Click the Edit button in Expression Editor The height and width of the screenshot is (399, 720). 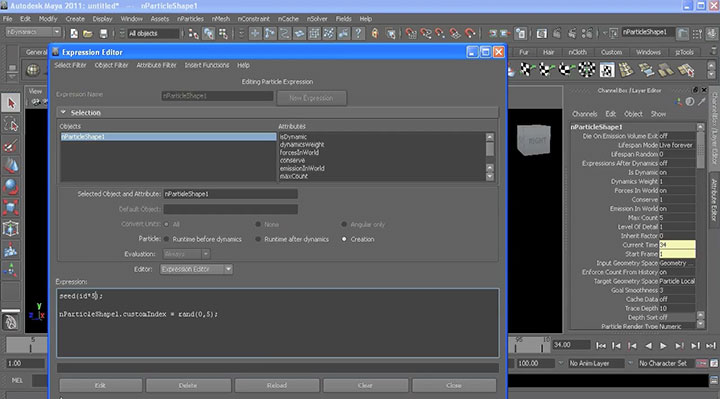click(x=100, y=386)
